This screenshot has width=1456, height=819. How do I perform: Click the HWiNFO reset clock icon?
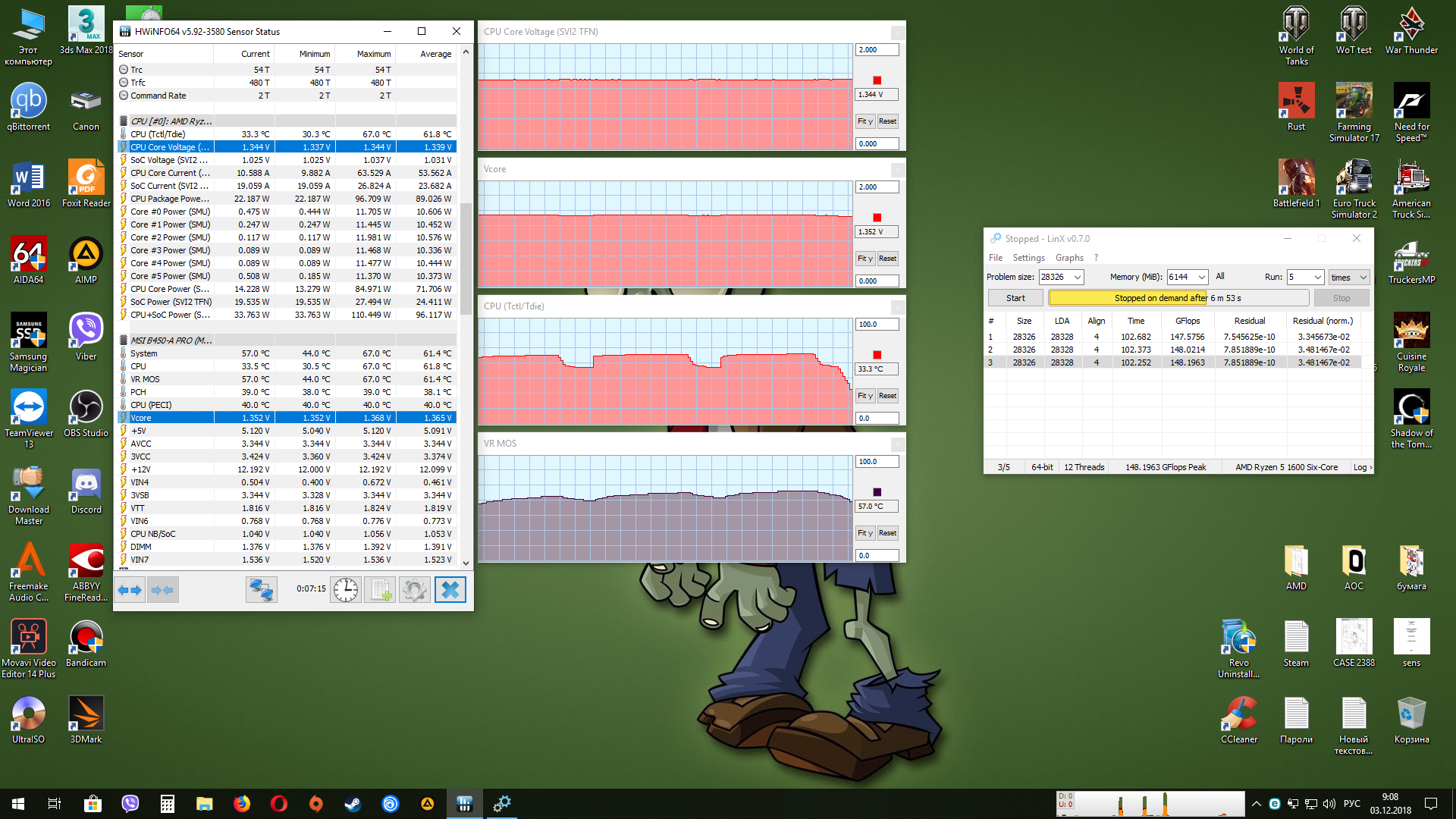(346, 590)
